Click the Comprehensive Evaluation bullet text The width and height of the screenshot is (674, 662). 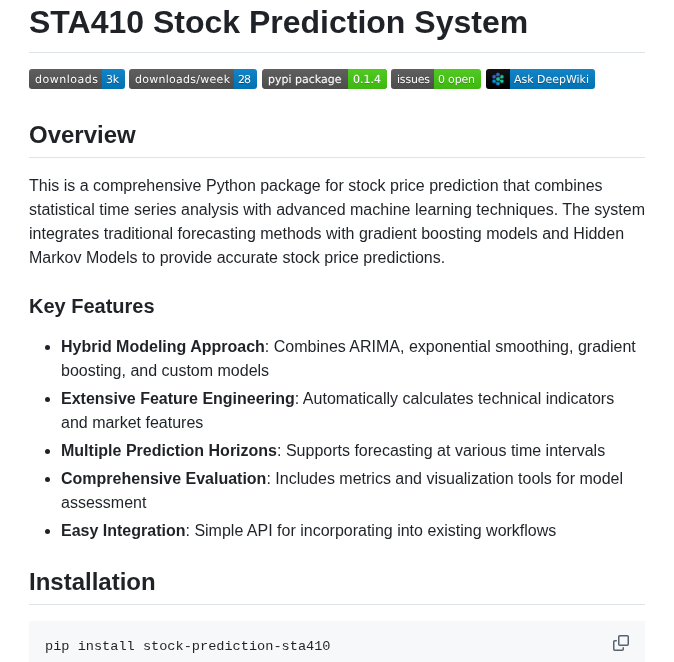tap(342, 490)
